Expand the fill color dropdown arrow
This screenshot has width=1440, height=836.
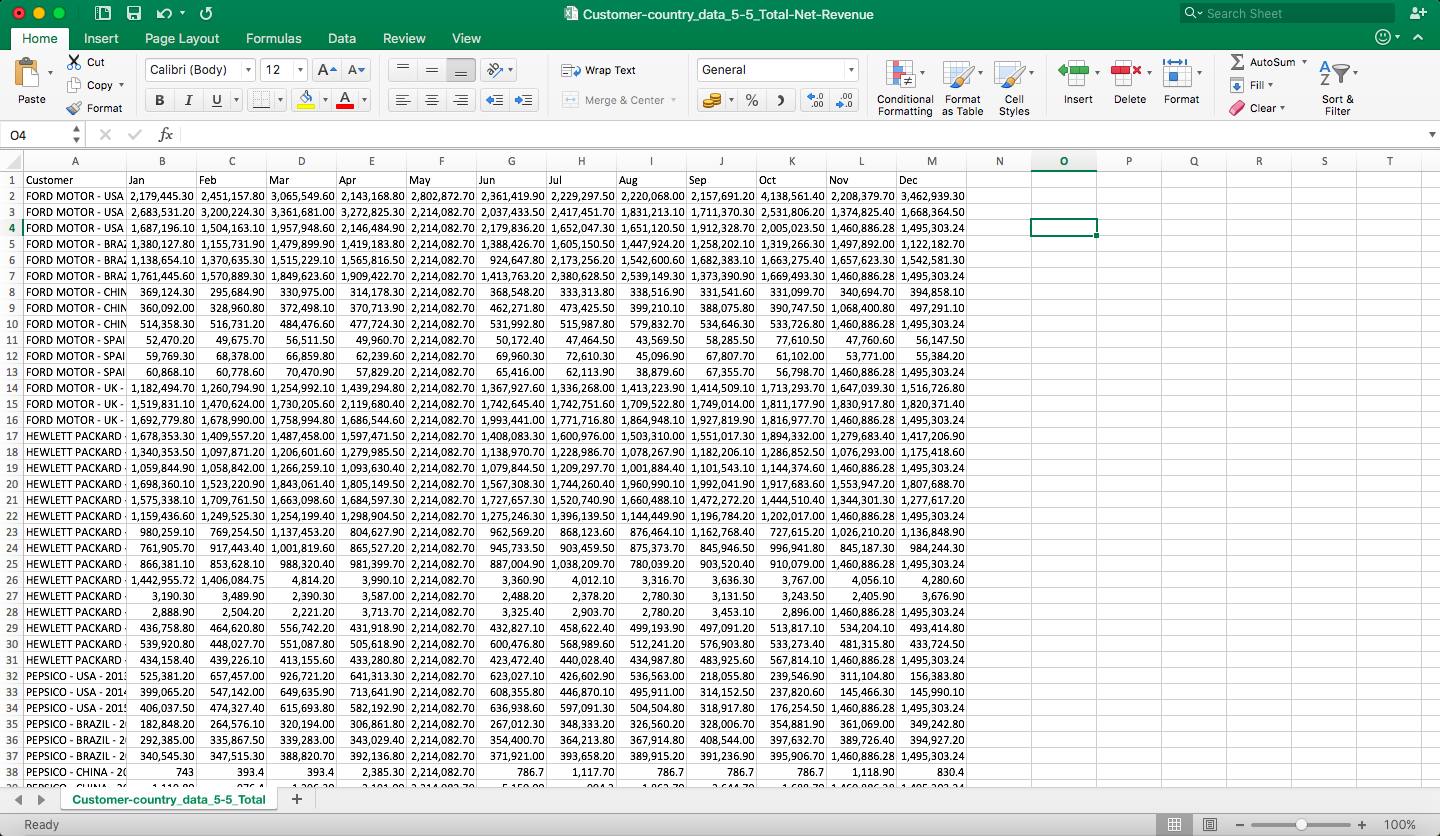click(x=325, y=100)
